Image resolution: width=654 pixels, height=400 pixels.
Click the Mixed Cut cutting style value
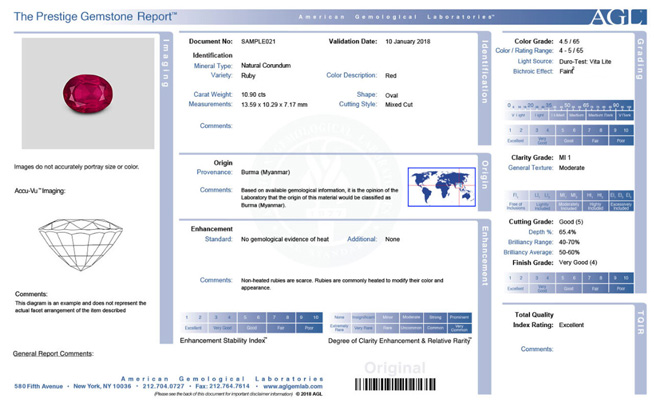pos(399,105)
